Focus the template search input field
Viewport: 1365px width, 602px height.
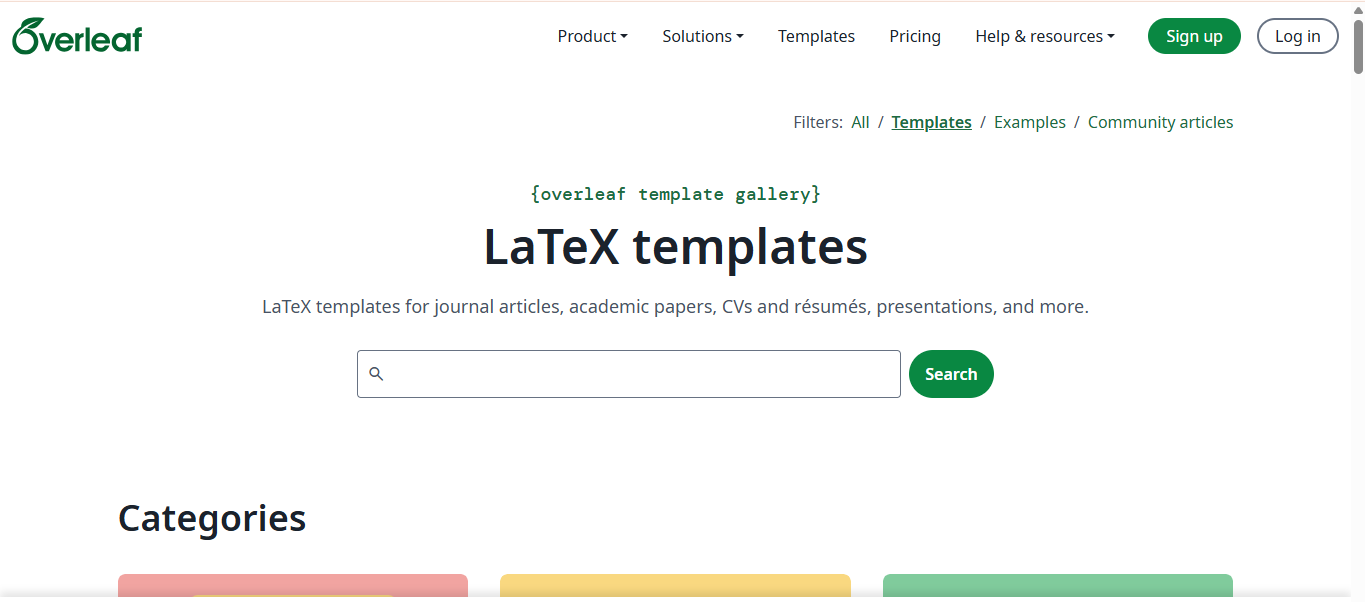629,374
